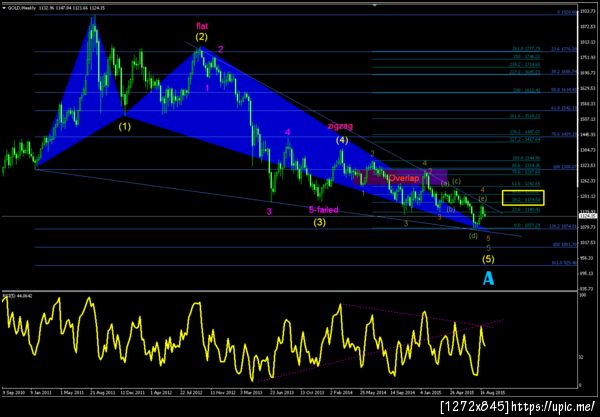Image resolution: width=600 pixels, height=417 pixels.
Task: Select the yellow (4) wave label
Action: pyautogui.click(x=342, y=140)
